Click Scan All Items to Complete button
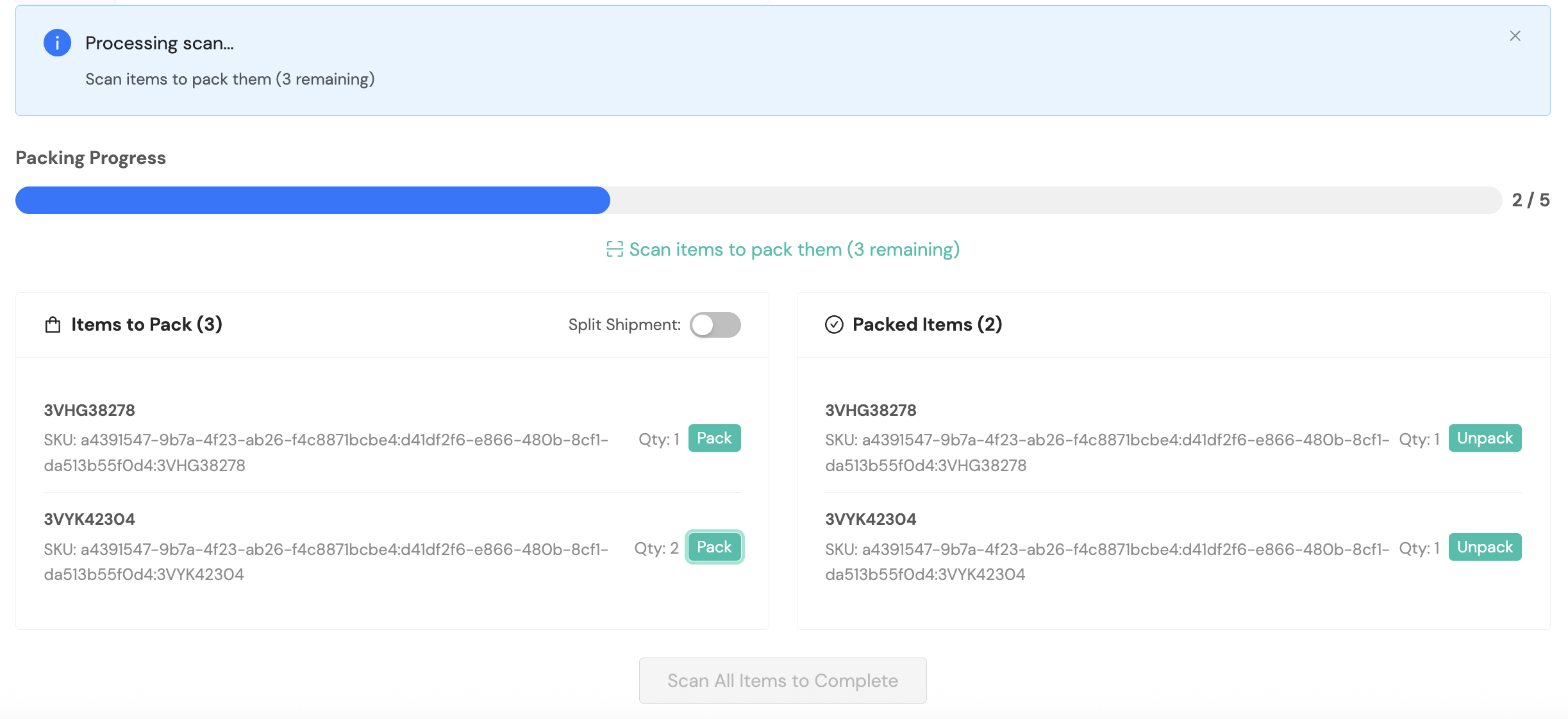 (783, 681)
